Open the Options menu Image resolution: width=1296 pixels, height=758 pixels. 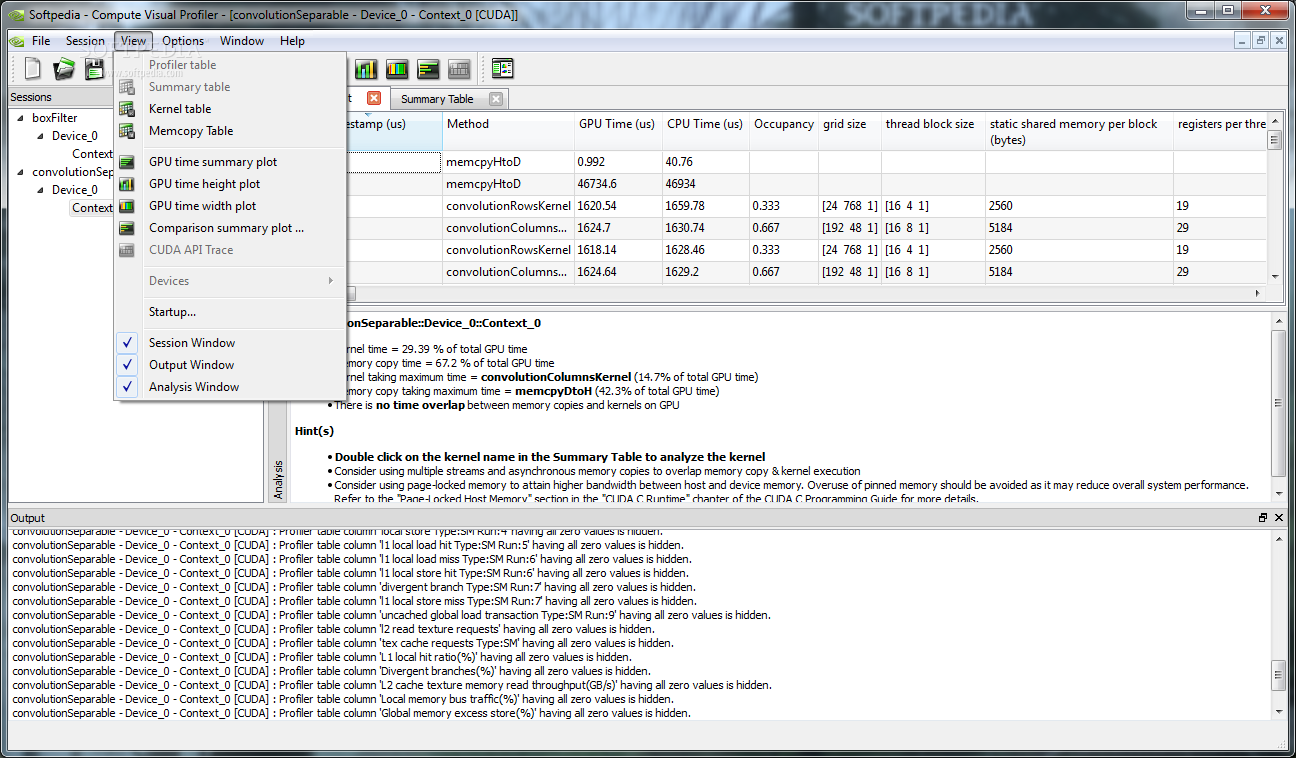point(183,41)
